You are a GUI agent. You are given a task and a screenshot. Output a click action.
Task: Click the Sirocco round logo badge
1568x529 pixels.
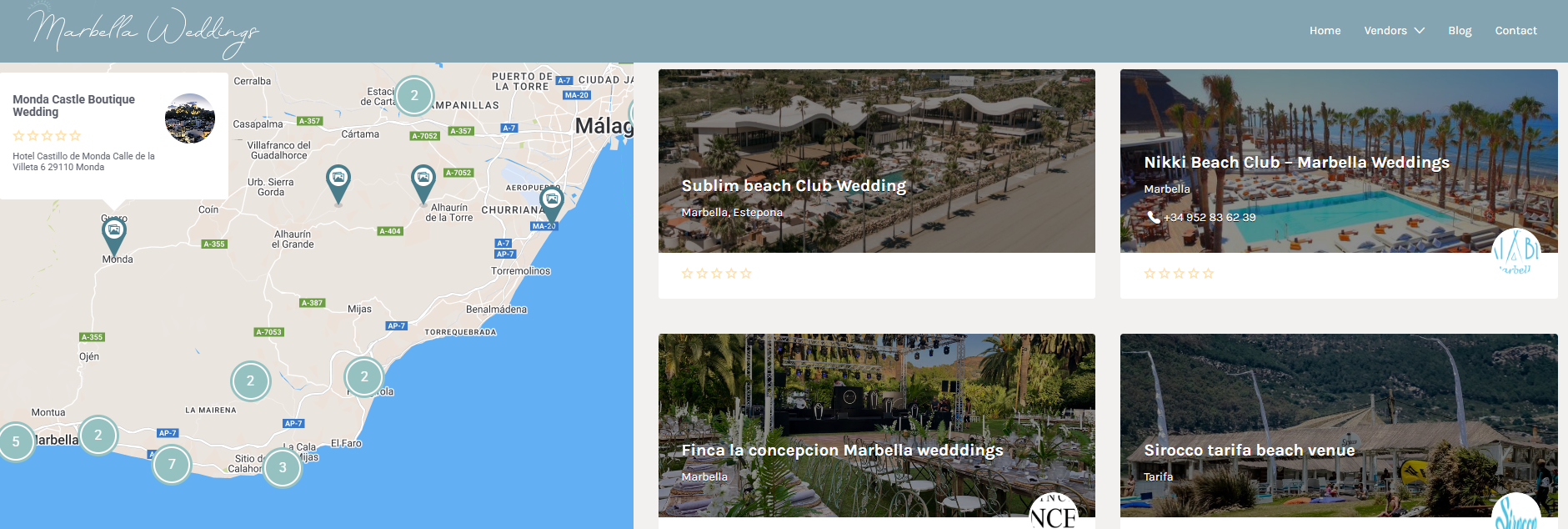point(1515,511)
